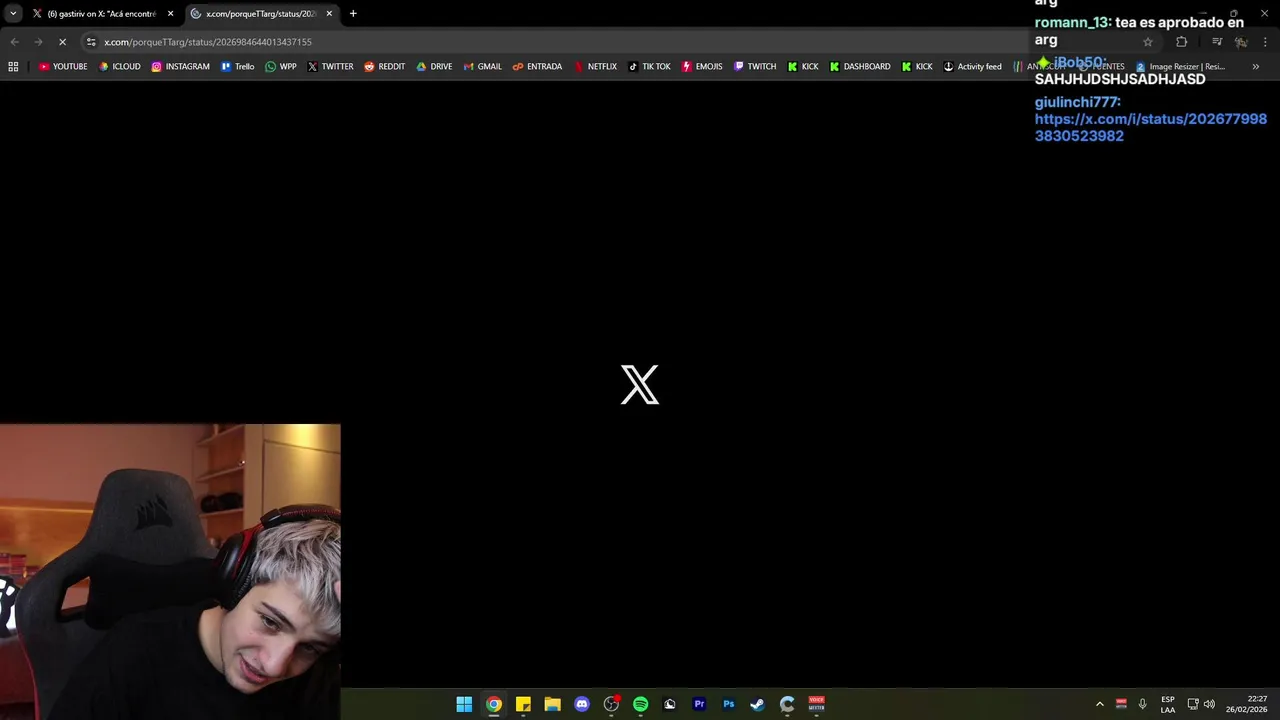Open the Chrome apps grid shortcut
1280x720 pixels.
point(13,66)
